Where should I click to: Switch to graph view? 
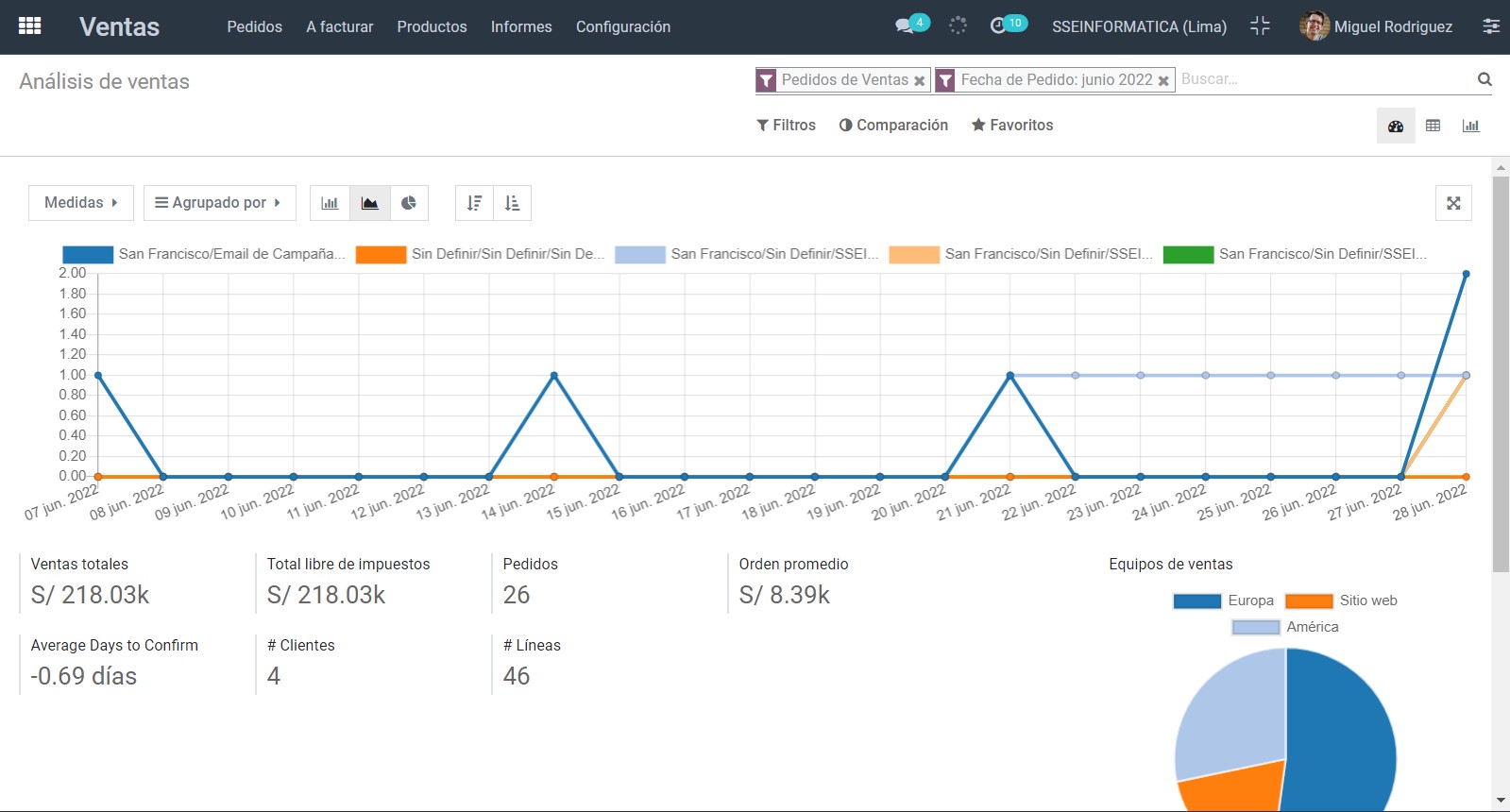[1470, 126]
